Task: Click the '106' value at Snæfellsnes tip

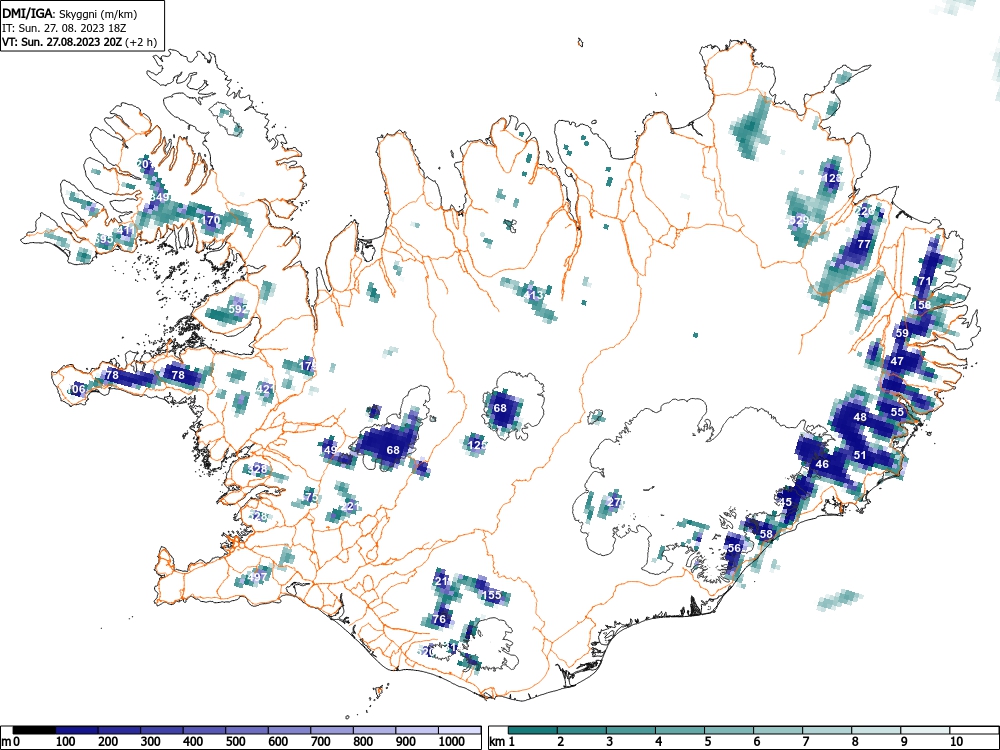Action: click(x=77, y=388)
